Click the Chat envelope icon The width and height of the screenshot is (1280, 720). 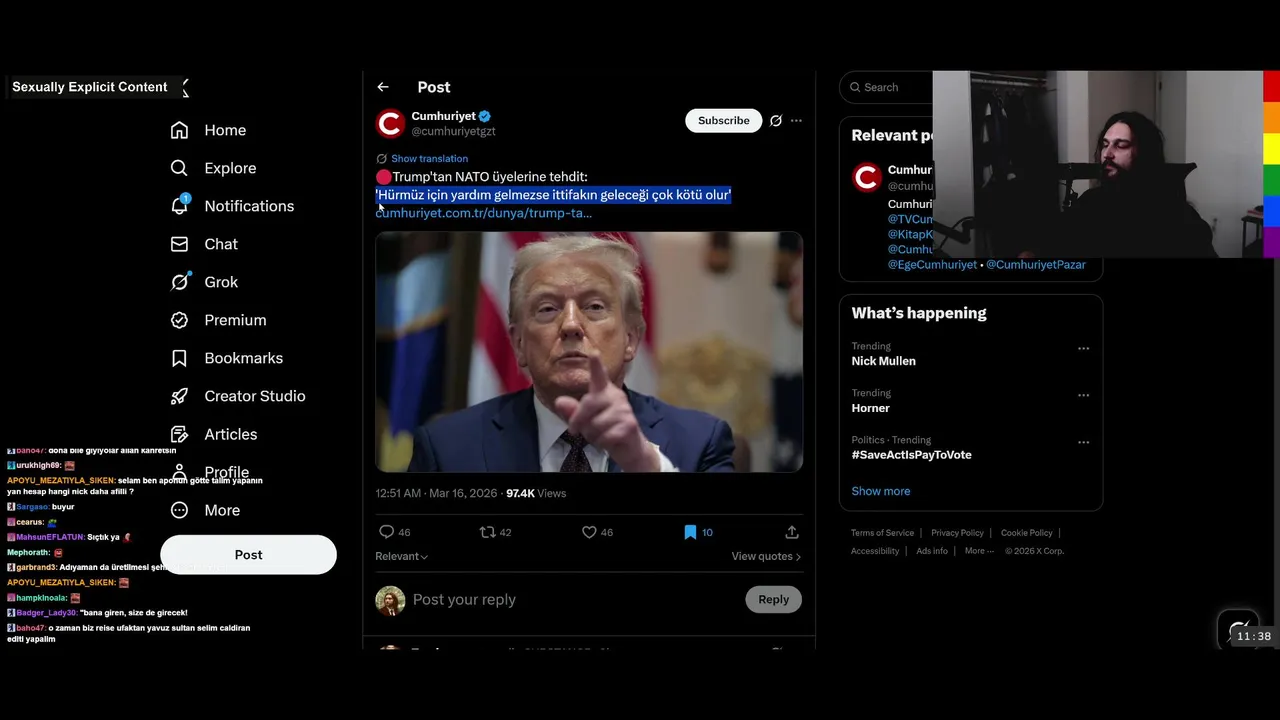click(179, 244)
